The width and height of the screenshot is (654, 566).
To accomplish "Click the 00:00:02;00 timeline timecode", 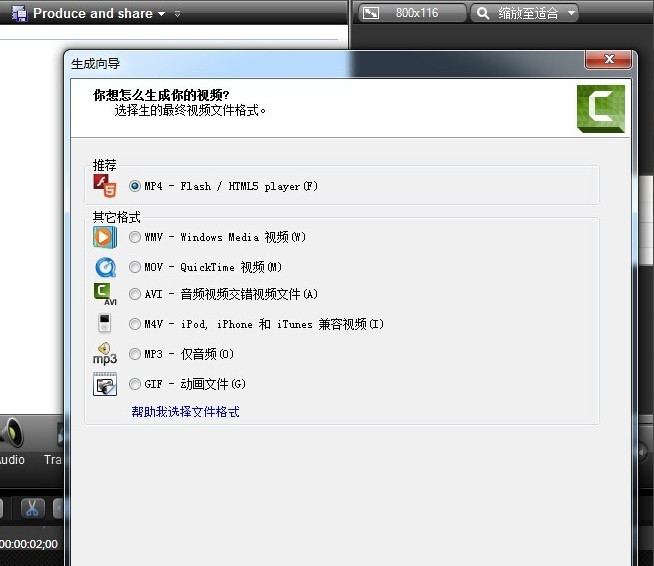I will pyautogui.click(x=29, y=544).
